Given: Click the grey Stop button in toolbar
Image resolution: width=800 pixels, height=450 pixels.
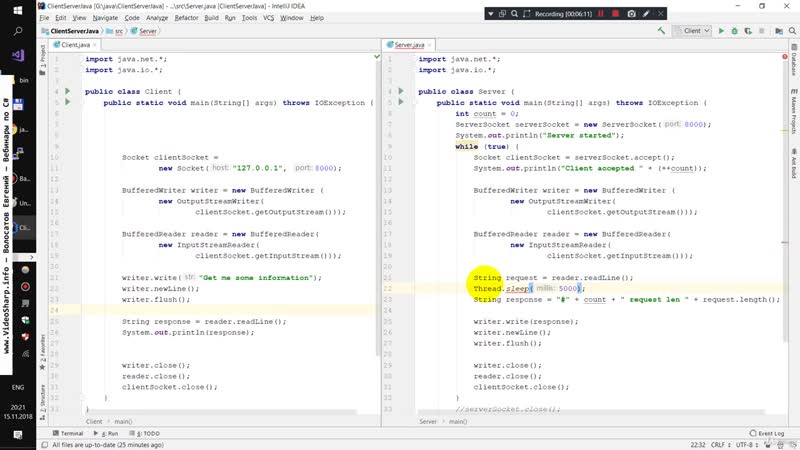Looking at the screenshot, I should click(762, 31).
